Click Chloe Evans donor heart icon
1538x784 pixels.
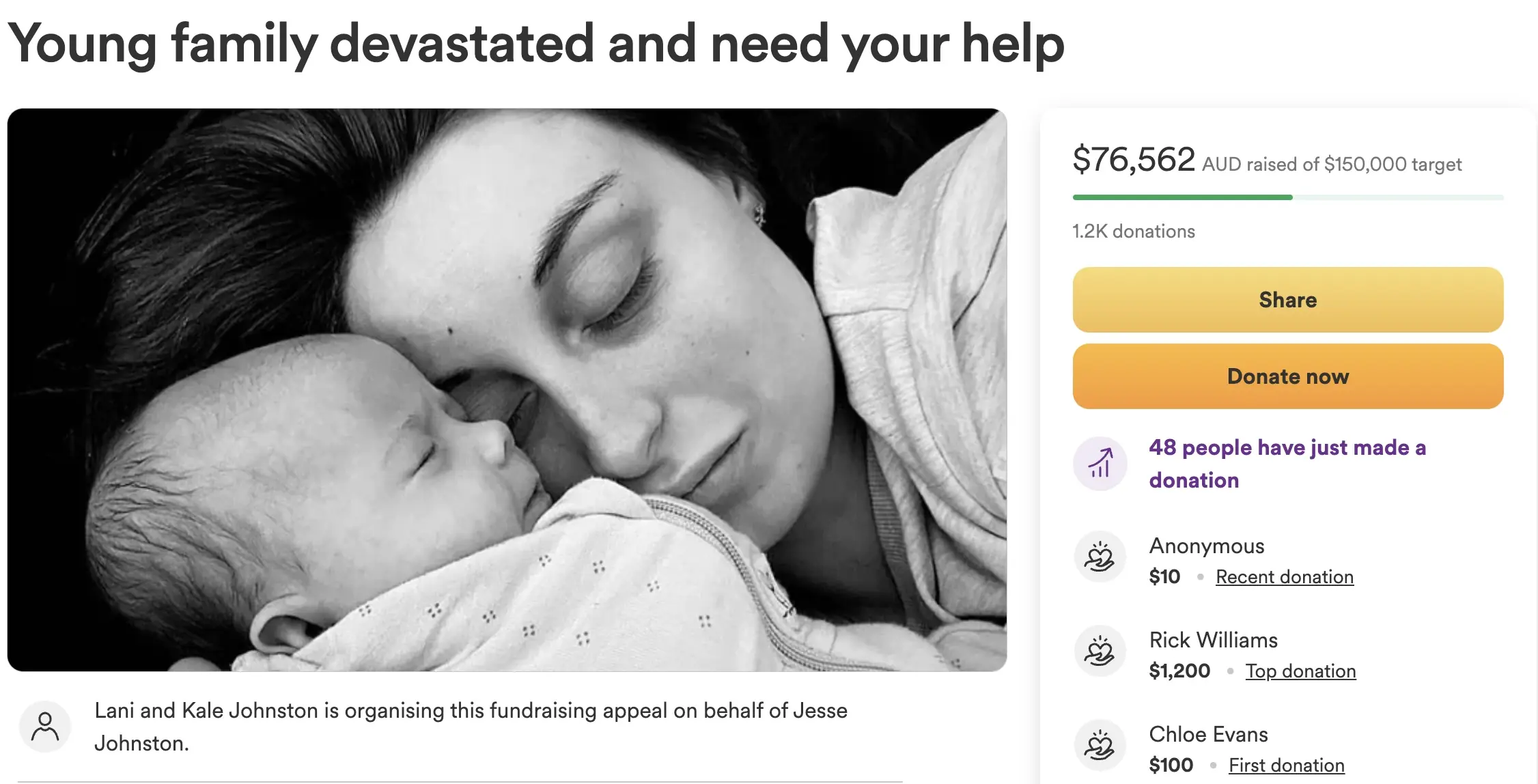point(1100,746)
